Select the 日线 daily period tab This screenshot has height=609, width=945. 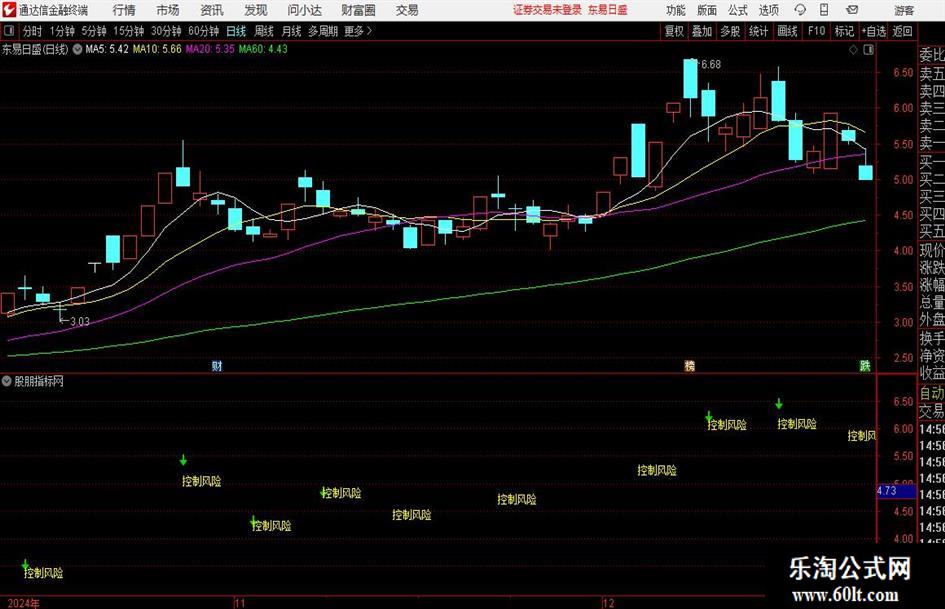236,31
